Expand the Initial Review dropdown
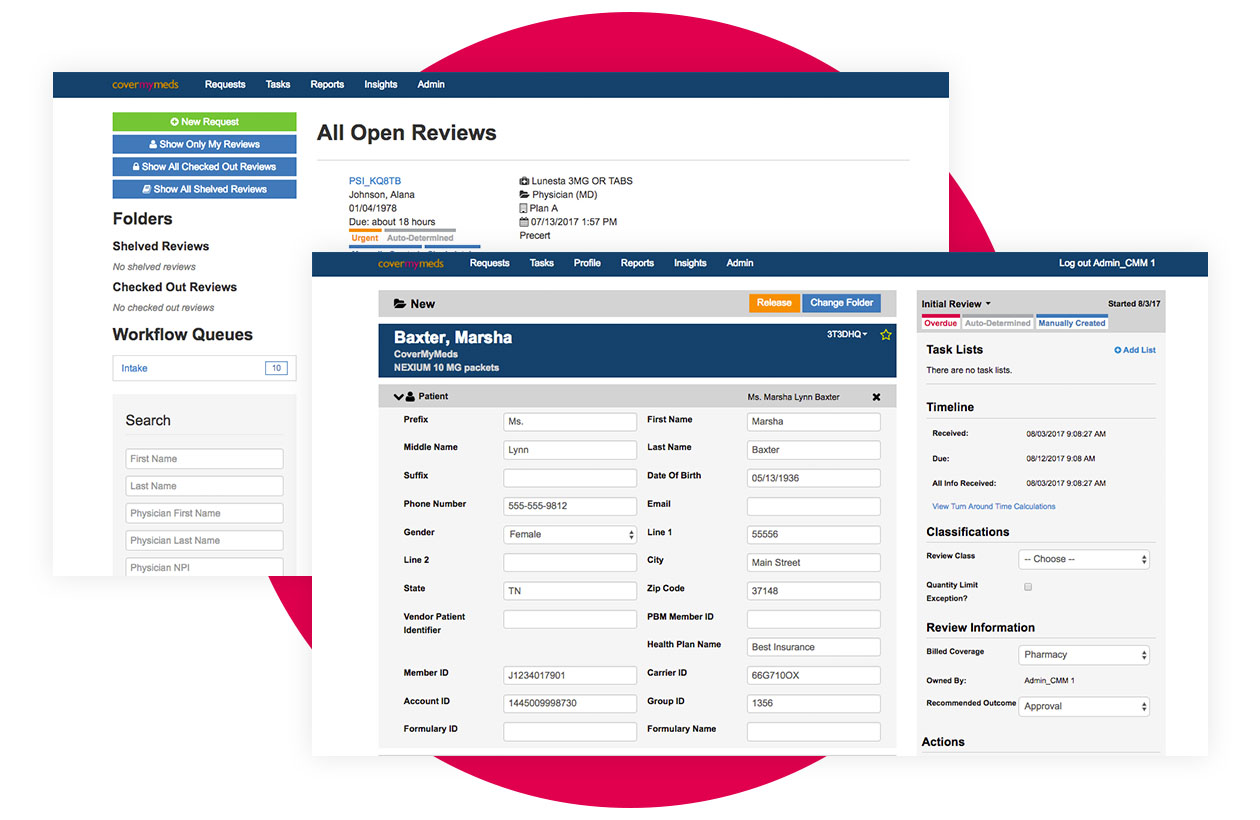The height and width of the screenshot is (820, 1260). point(956,304)
